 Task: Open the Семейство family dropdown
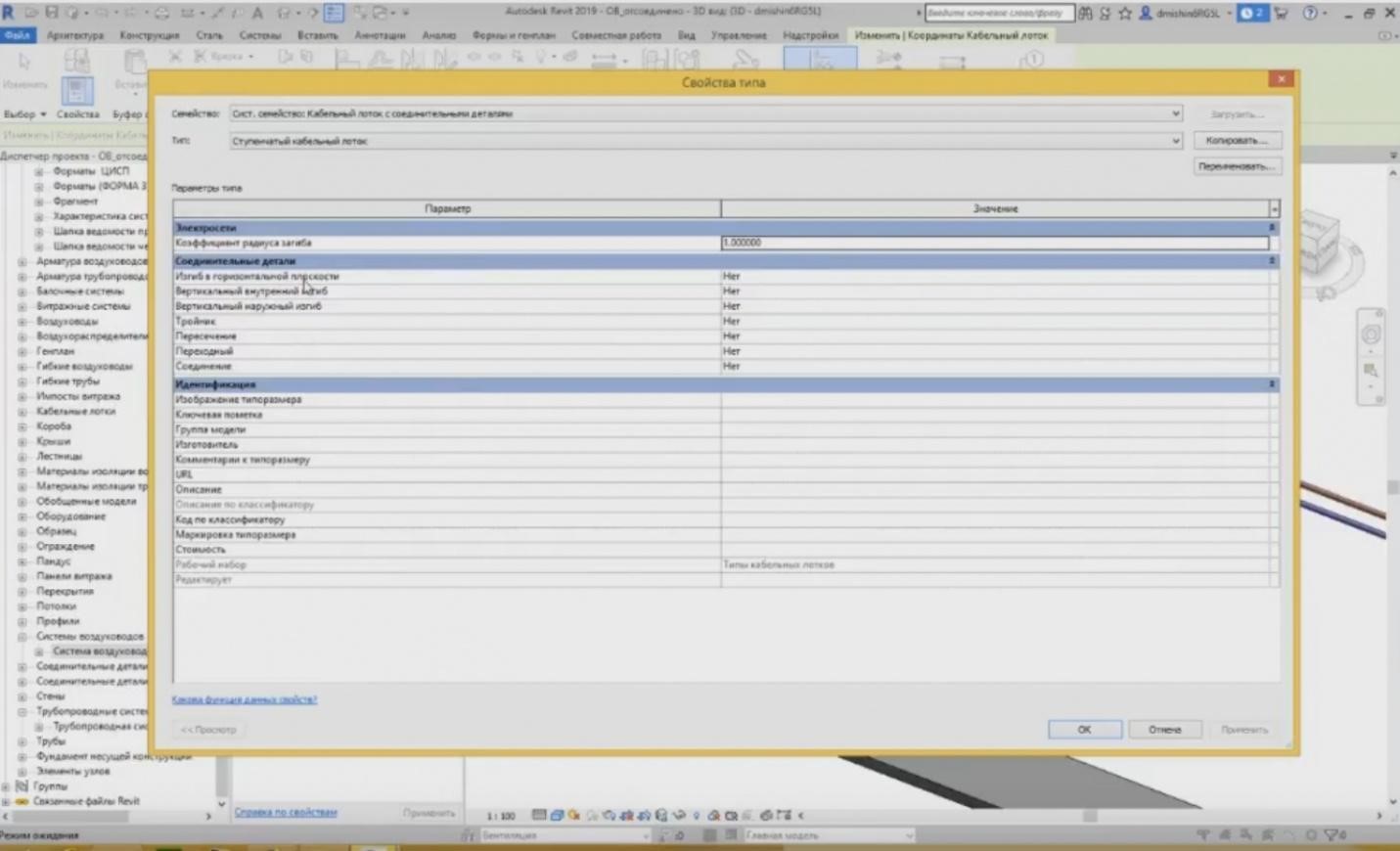pyautogui.click(x=705, y=113)
